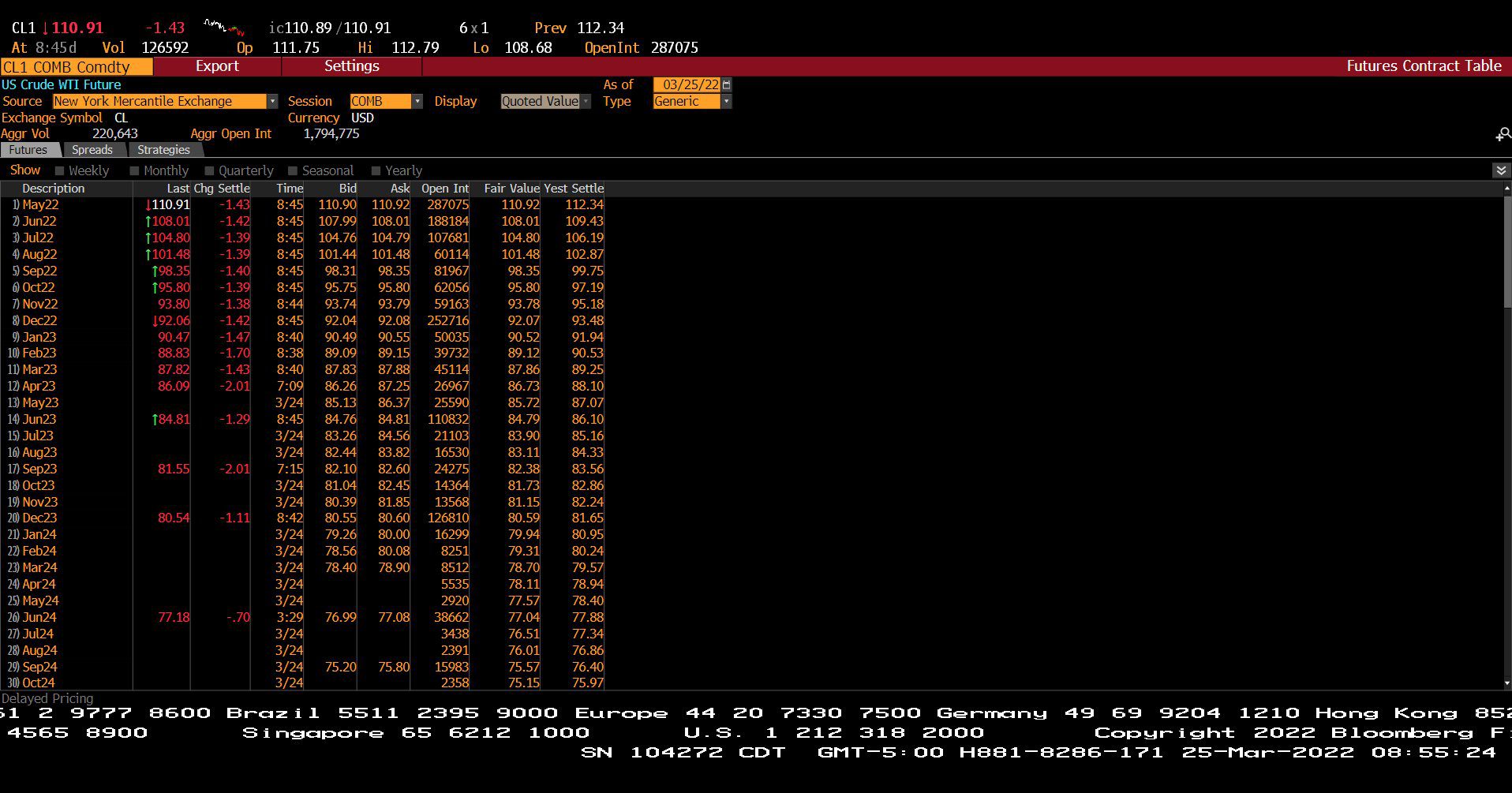This screenshot has height=793, width=1512.
Task: Click the Time column header
Action: pos(290,189)
